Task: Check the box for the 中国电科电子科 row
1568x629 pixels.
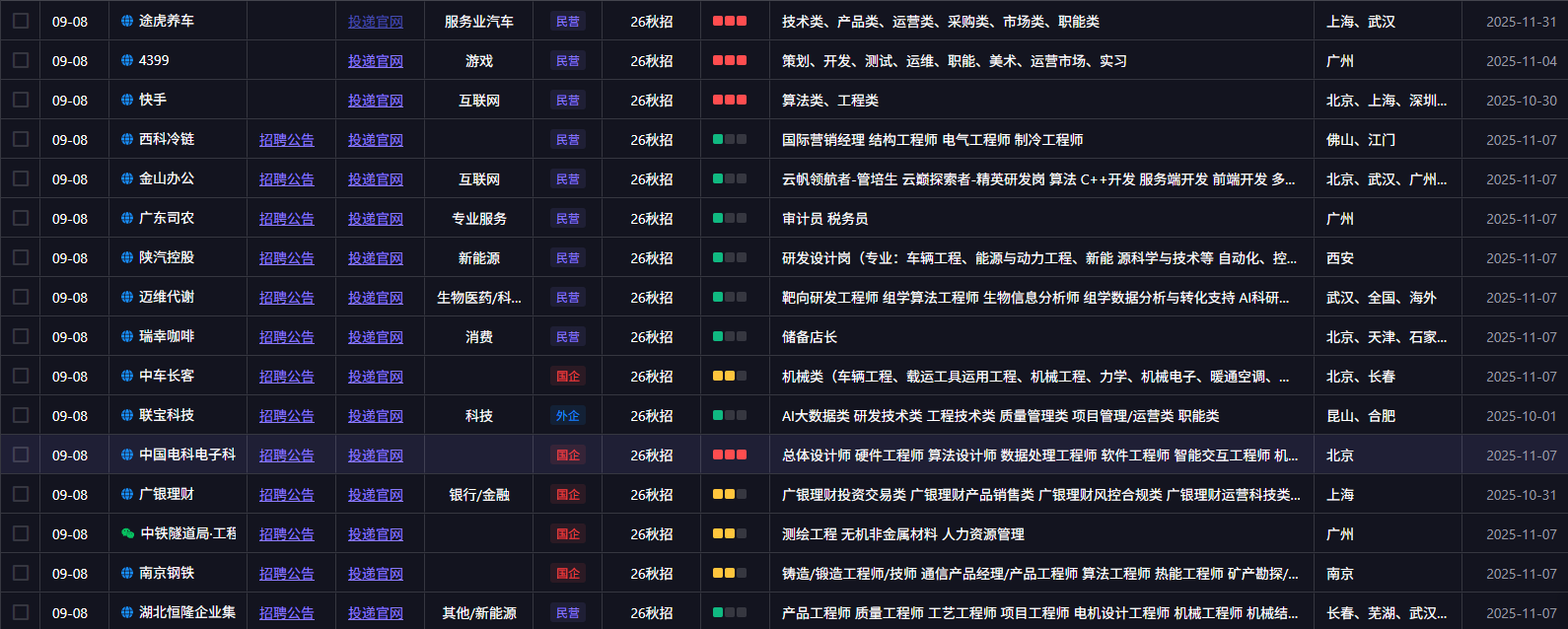Action: [21, 454]
